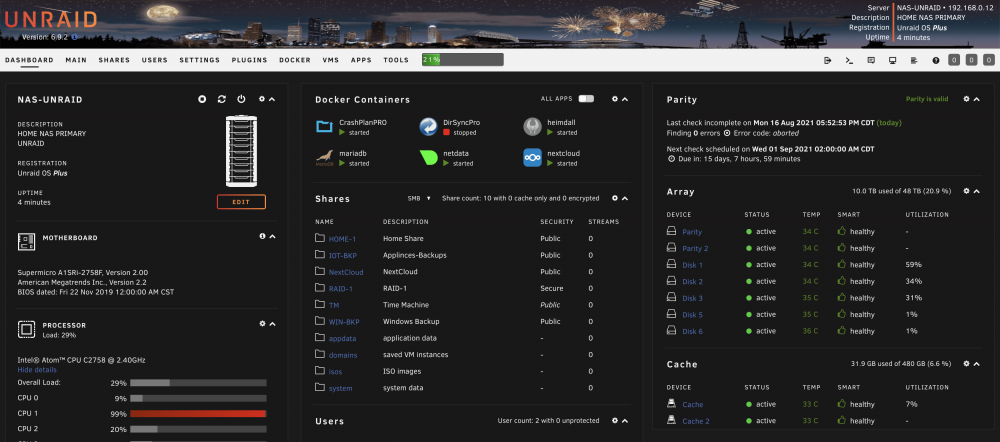Collapse the Shares panel

click(625, 198)
